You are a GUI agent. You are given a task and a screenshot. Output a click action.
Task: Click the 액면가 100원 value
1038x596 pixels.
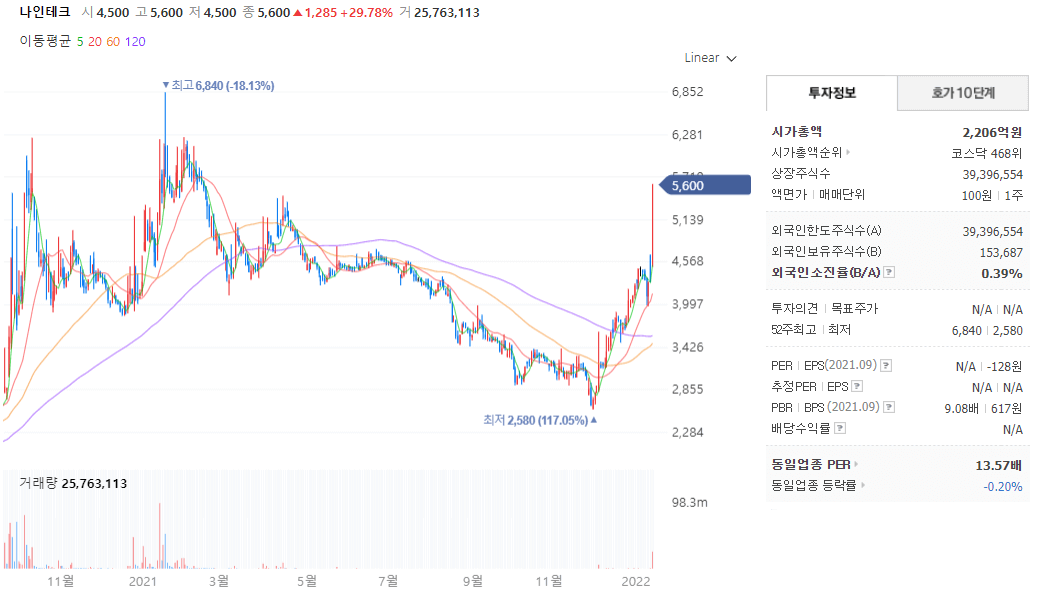(976, 195)
